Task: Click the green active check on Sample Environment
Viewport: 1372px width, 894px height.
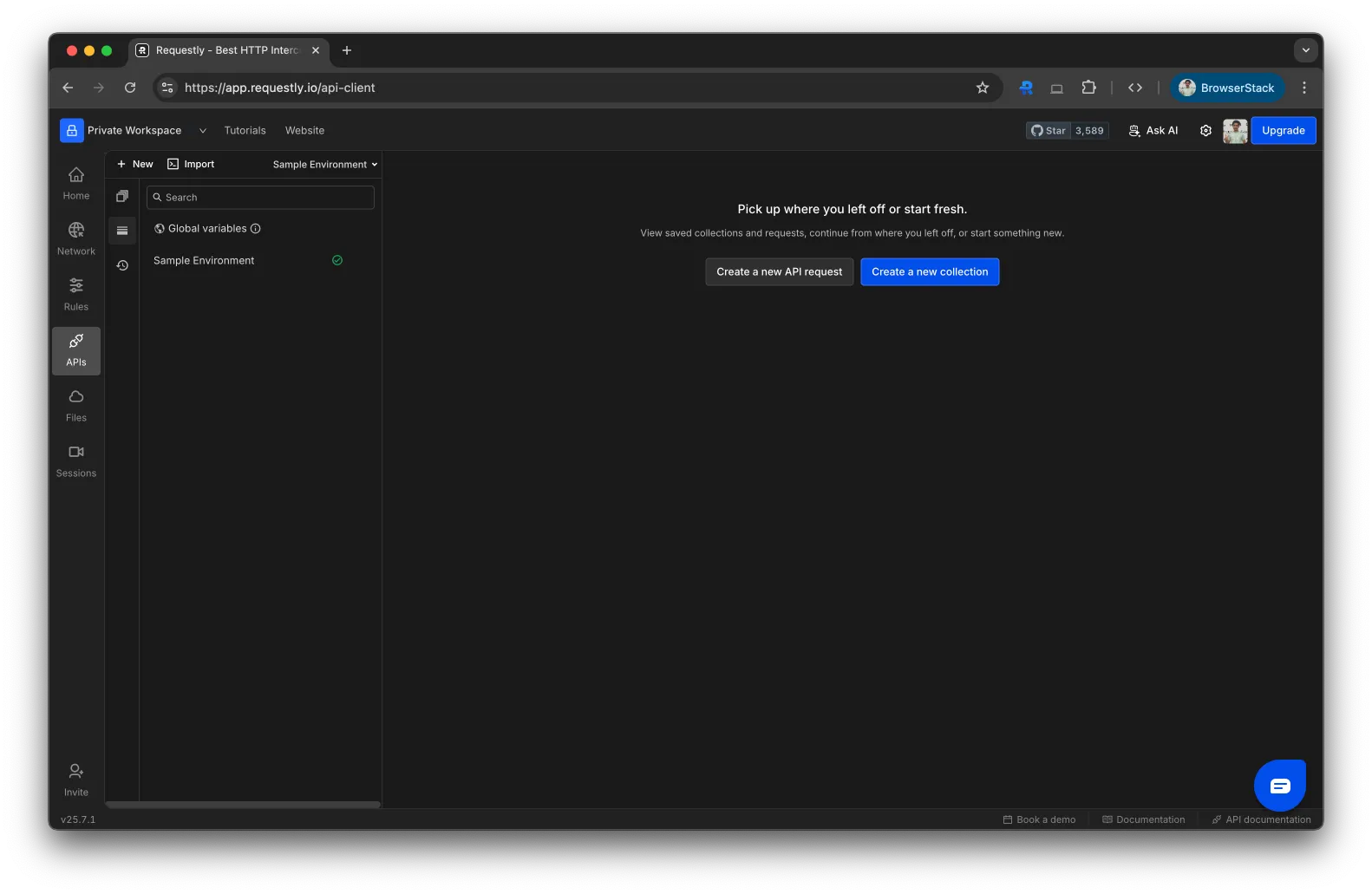Action: 337,260
